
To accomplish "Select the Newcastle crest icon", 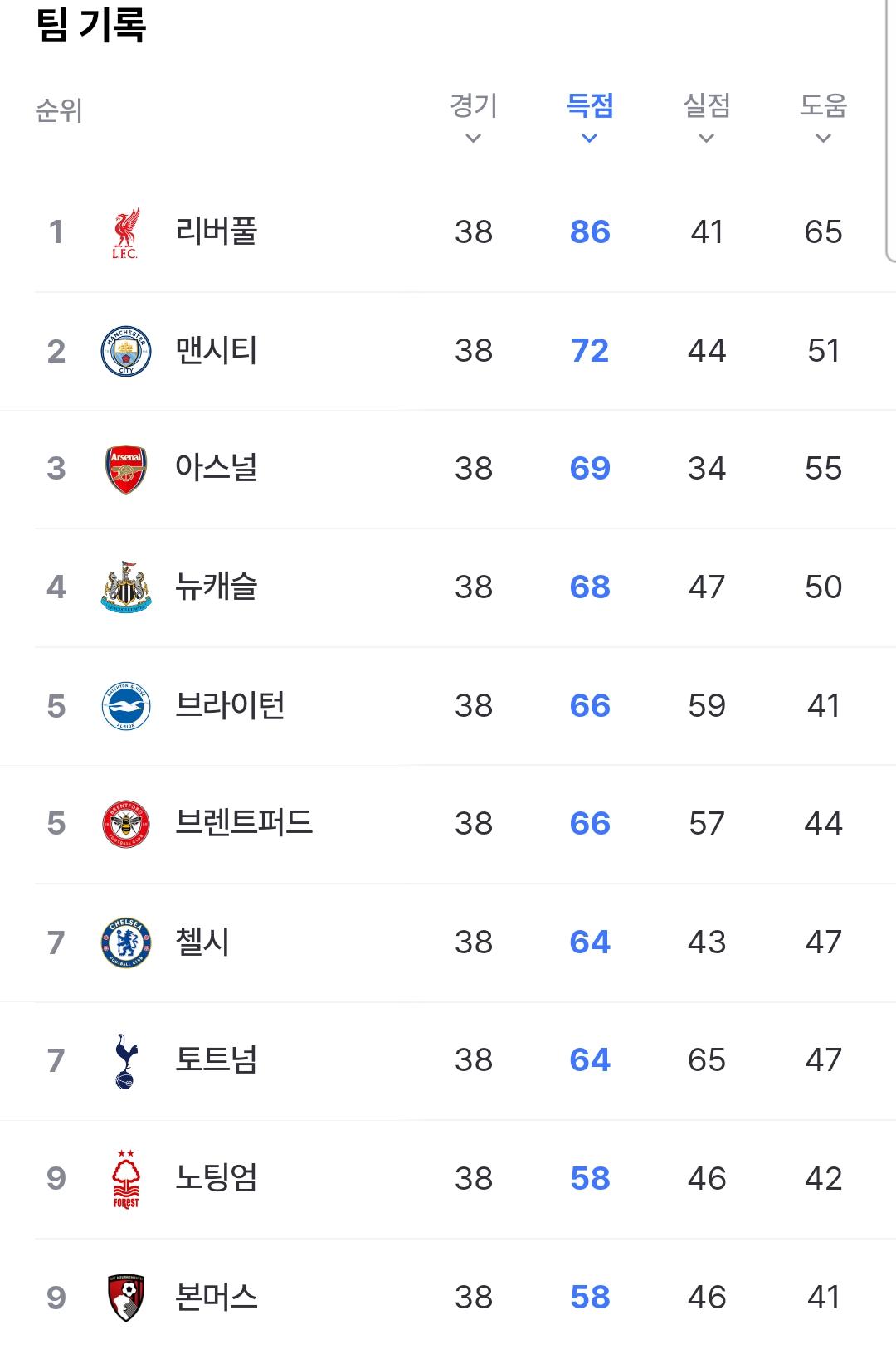I will pyautogui.click(x=126, y=587).
